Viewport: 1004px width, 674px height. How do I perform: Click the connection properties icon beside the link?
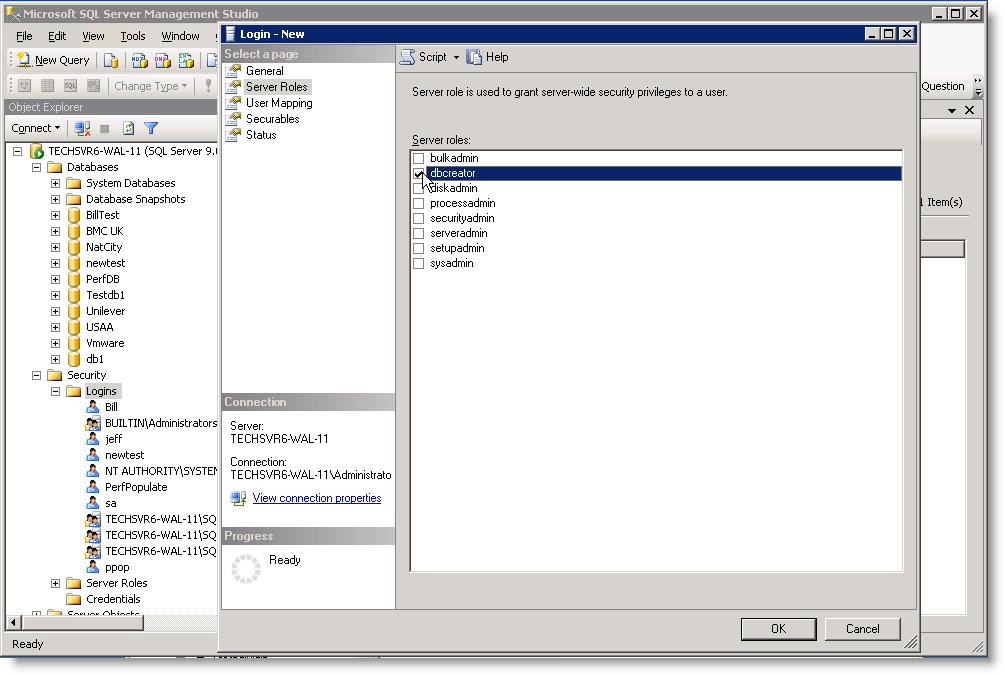coord(238,498)
